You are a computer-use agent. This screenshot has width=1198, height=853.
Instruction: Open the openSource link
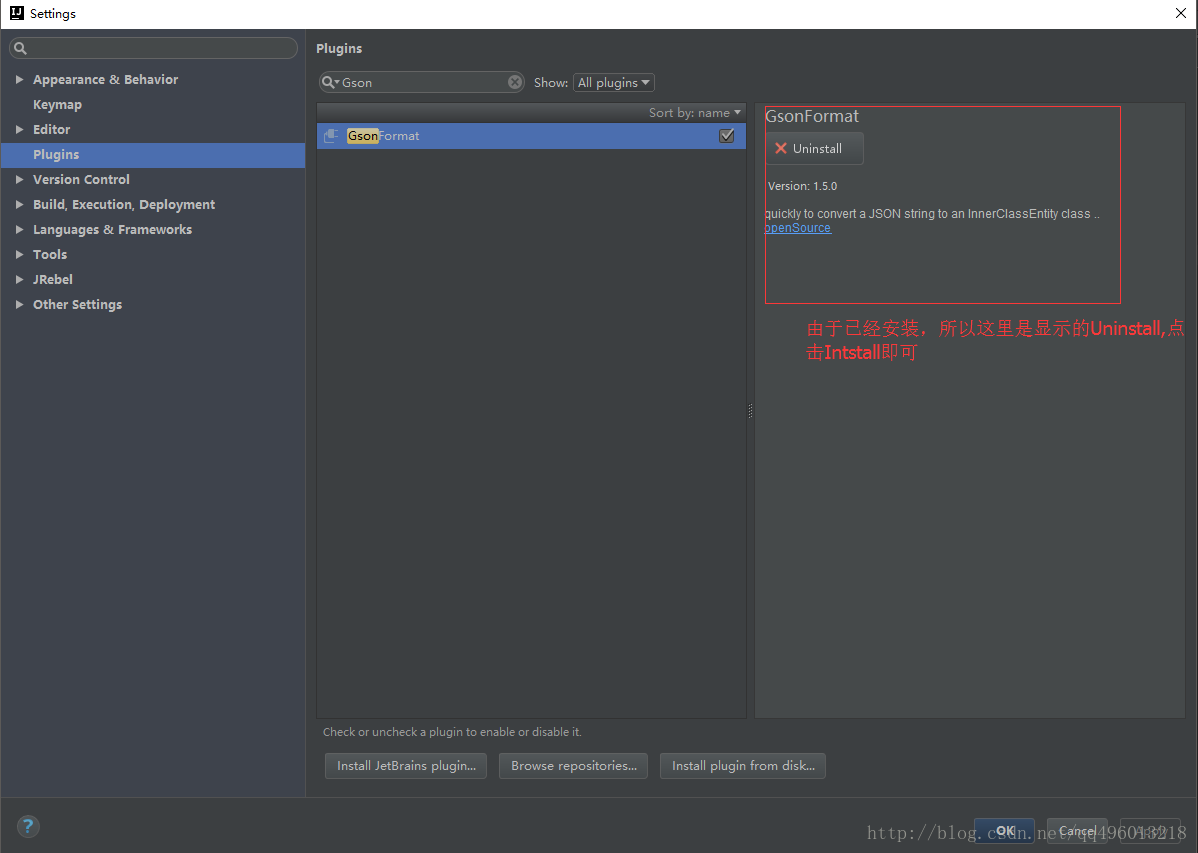pos(797,228)
